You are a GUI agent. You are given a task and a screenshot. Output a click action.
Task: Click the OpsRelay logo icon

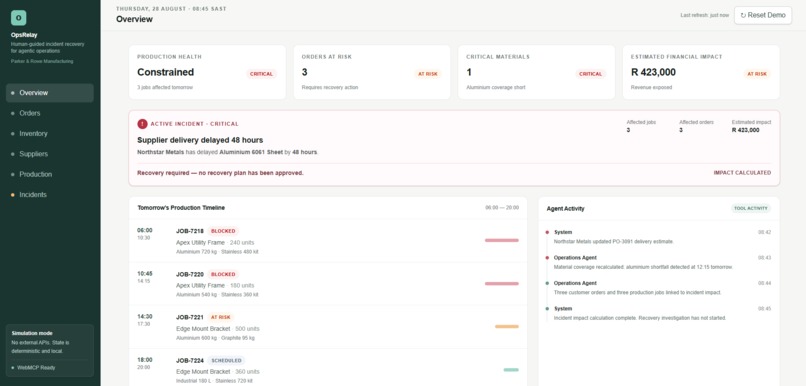[x=19, y=18]
